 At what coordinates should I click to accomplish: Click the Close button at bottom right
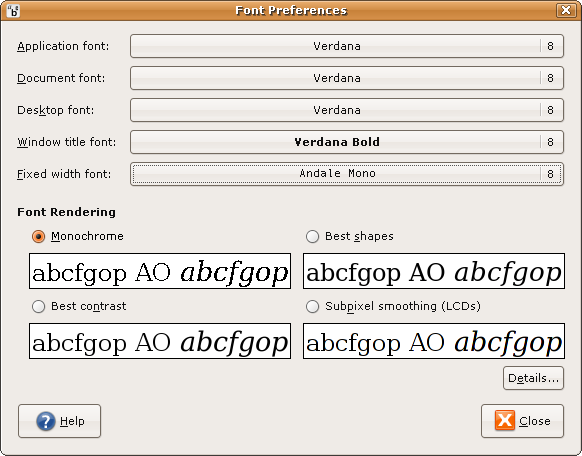pyautogui.click(x=522, y=421)
